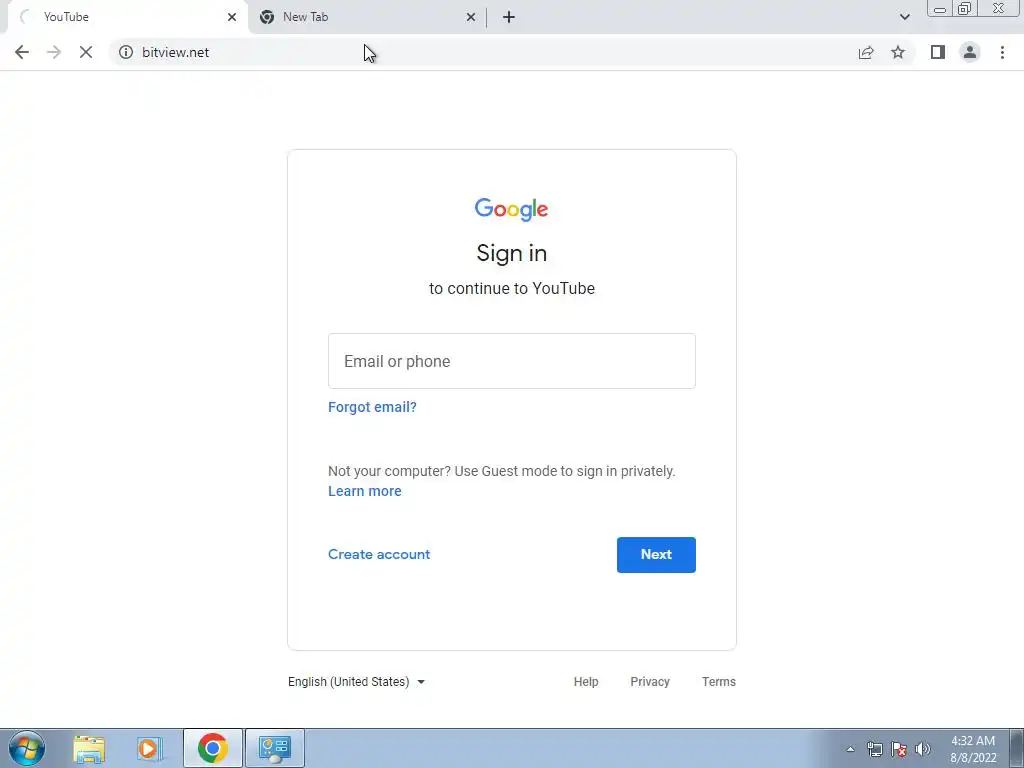Open the Control Panel taskbar icon

(x=275, y=748)
